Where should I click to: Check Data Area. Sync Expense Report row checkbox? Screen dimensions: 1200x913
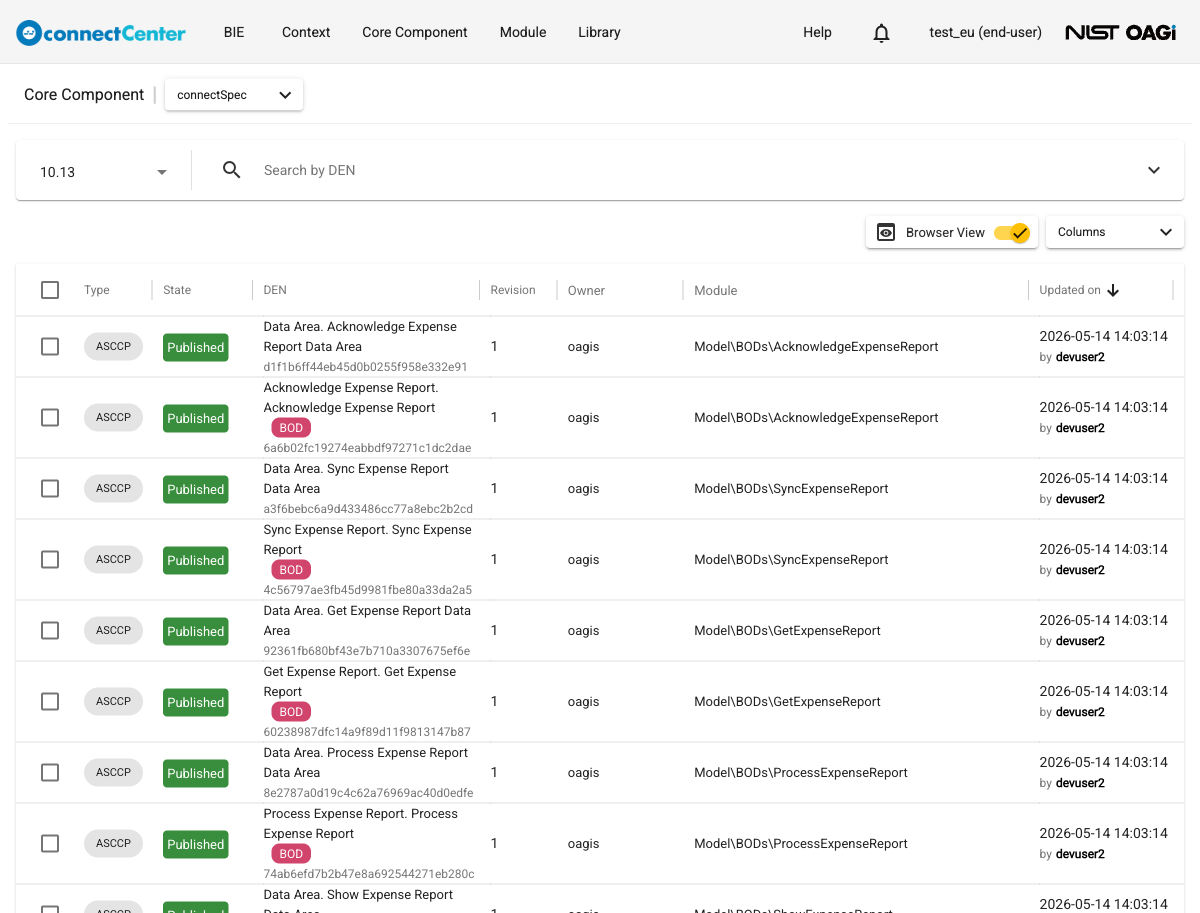pyautogui.click(x=50, y=488)
